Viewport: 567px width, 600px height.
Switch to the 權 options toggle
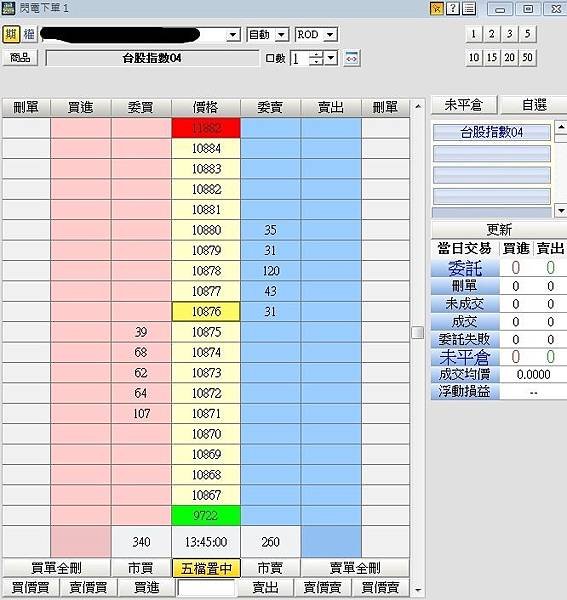pyautogui.click(x=29, y=34)
